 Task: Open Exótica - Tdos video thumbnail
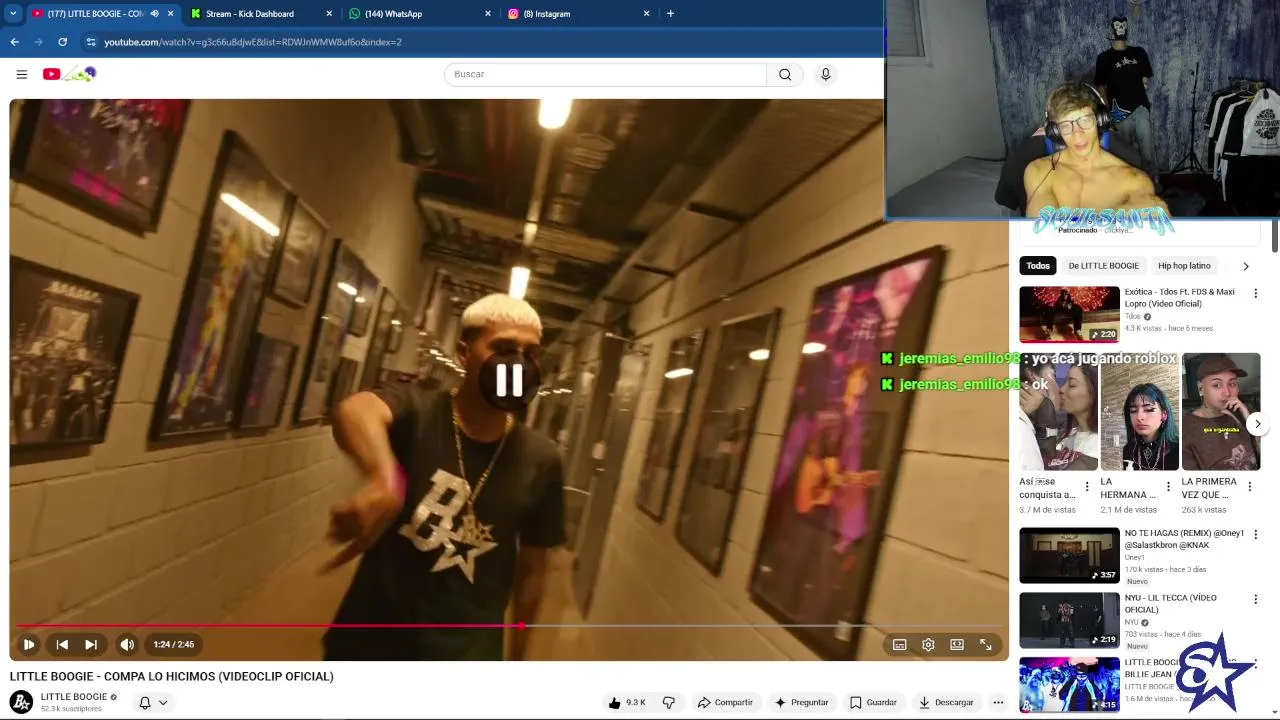click(1069, 314)
